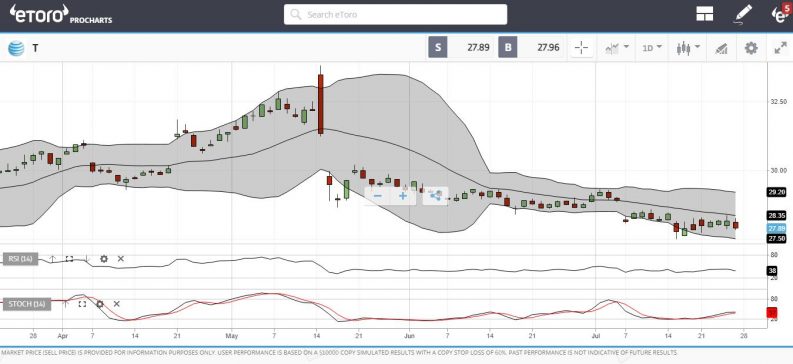Zoom out chart with minus button
The image size is (793, 364).
(377, 196)
